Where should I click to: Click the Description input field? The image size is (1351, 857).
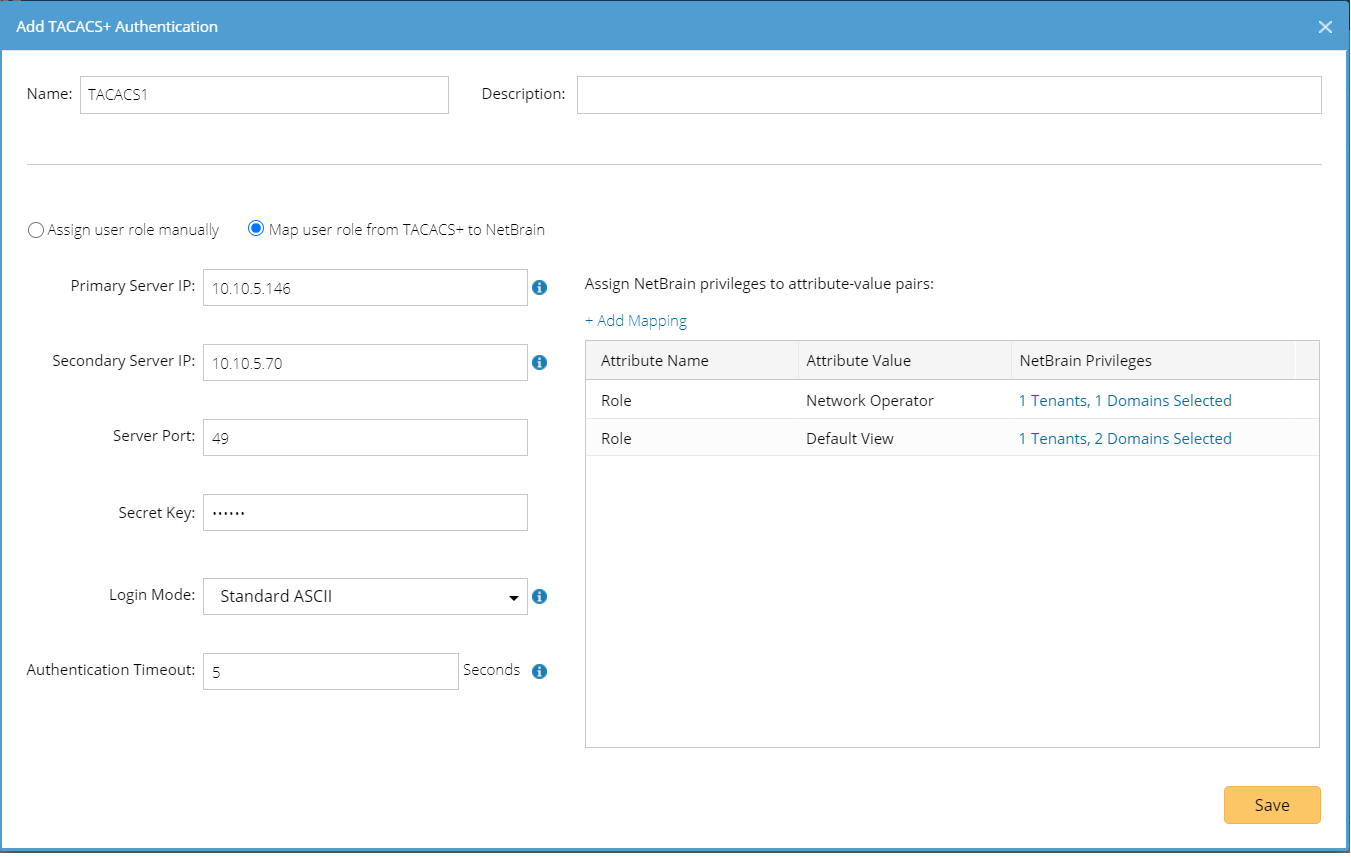(949, 94)
